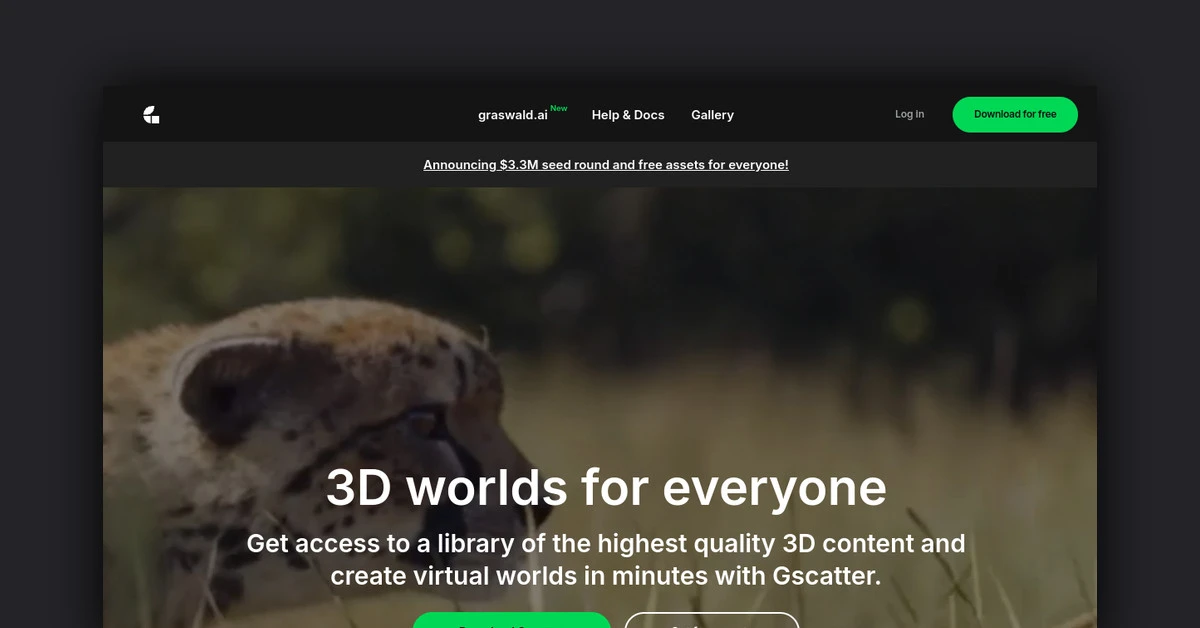The image size is (1200, 628).
Task: Open the Help & Docs page
Action: [628, 115]
